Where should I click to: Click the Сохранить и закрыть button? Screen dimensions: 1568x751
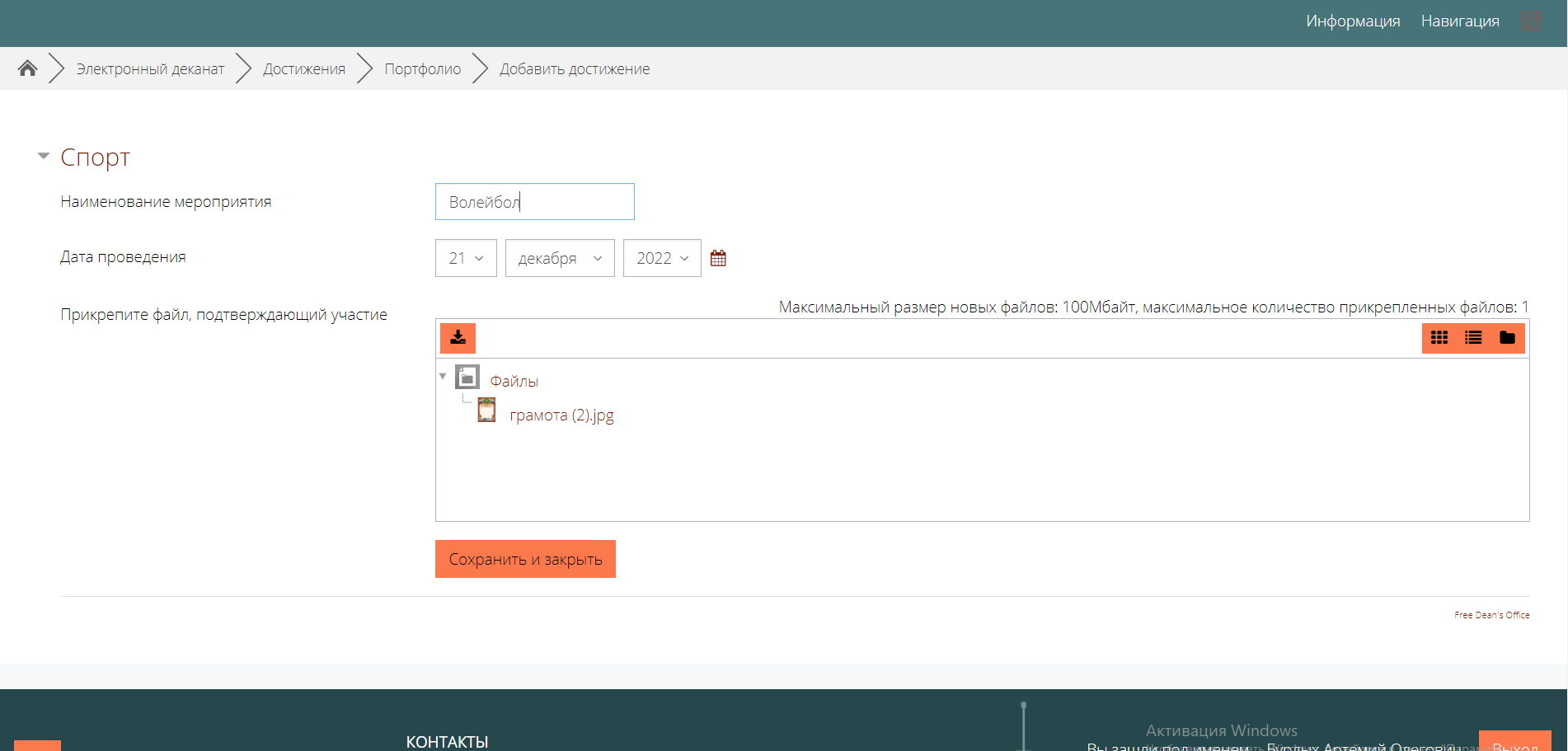pos(525,559)
